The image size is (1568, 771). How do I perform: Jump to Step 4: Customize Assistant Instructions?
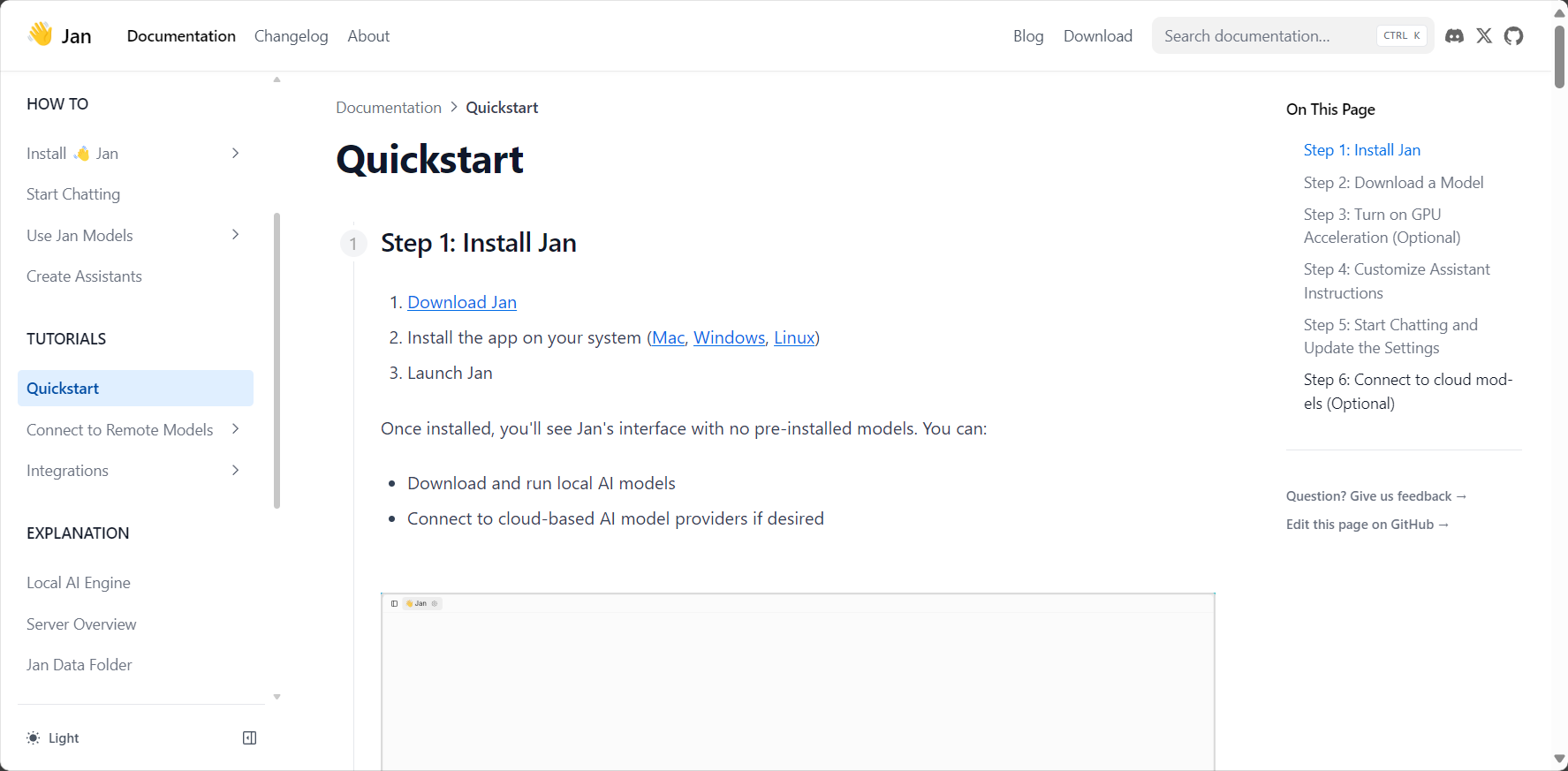coord(1397,281)
